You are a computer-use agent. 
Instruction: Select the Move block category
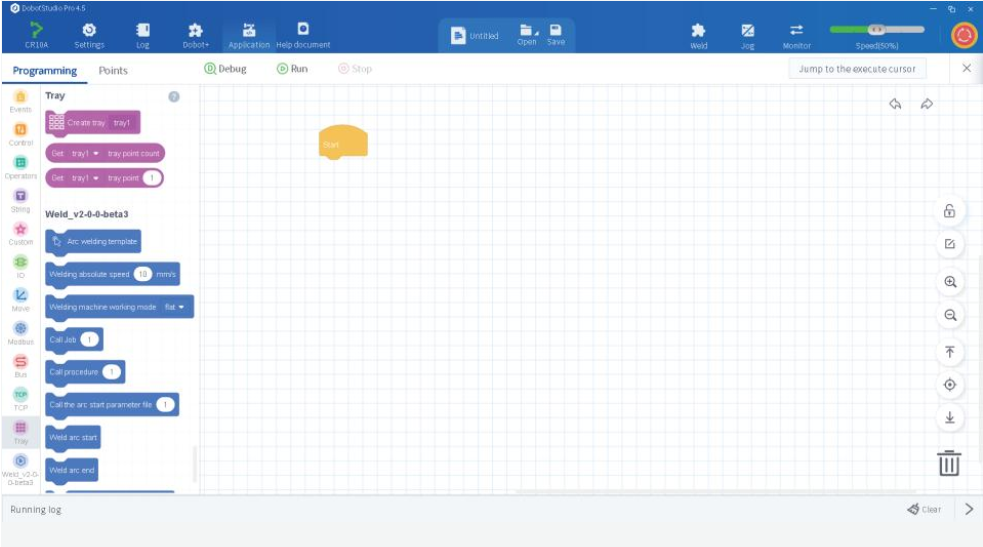click(x=21, y=300)
